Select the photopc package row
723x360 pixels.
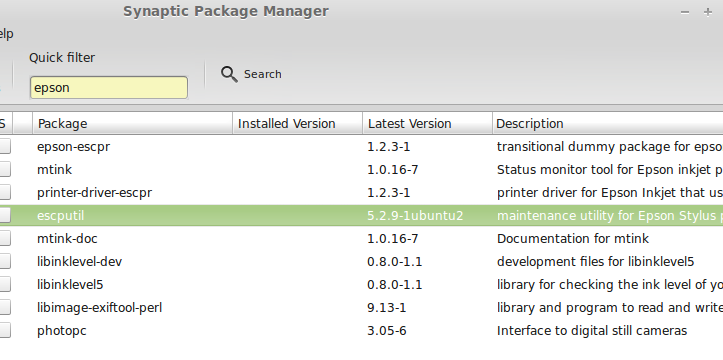coord(362,330)
